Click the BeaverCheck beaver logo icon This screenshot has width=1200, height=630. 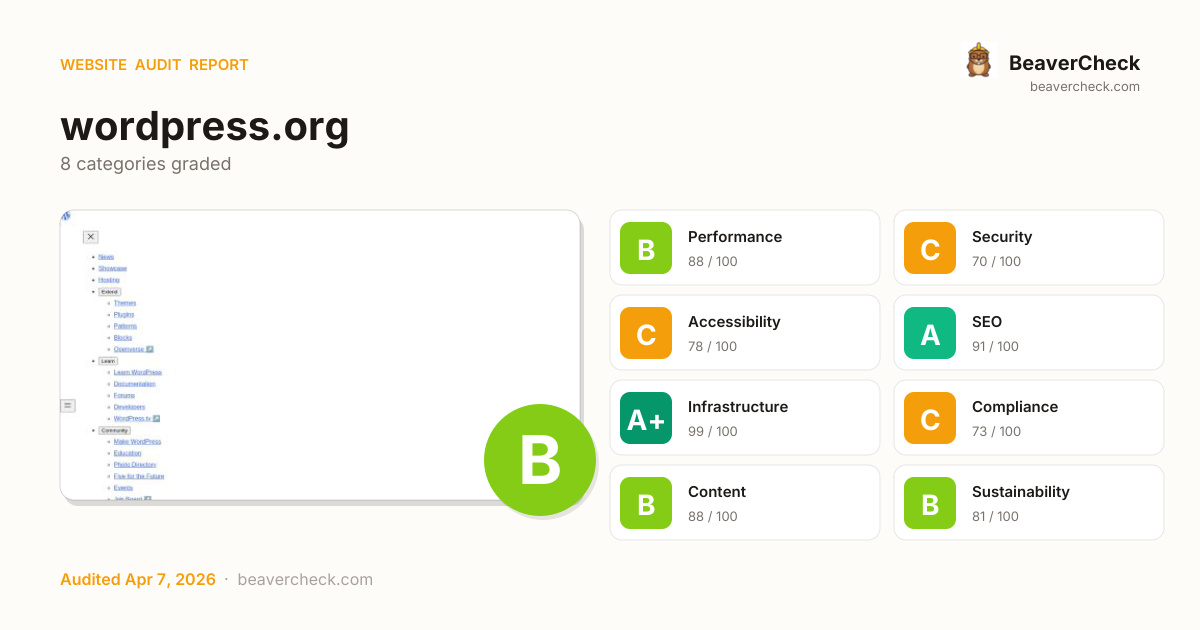coord(978,61)
